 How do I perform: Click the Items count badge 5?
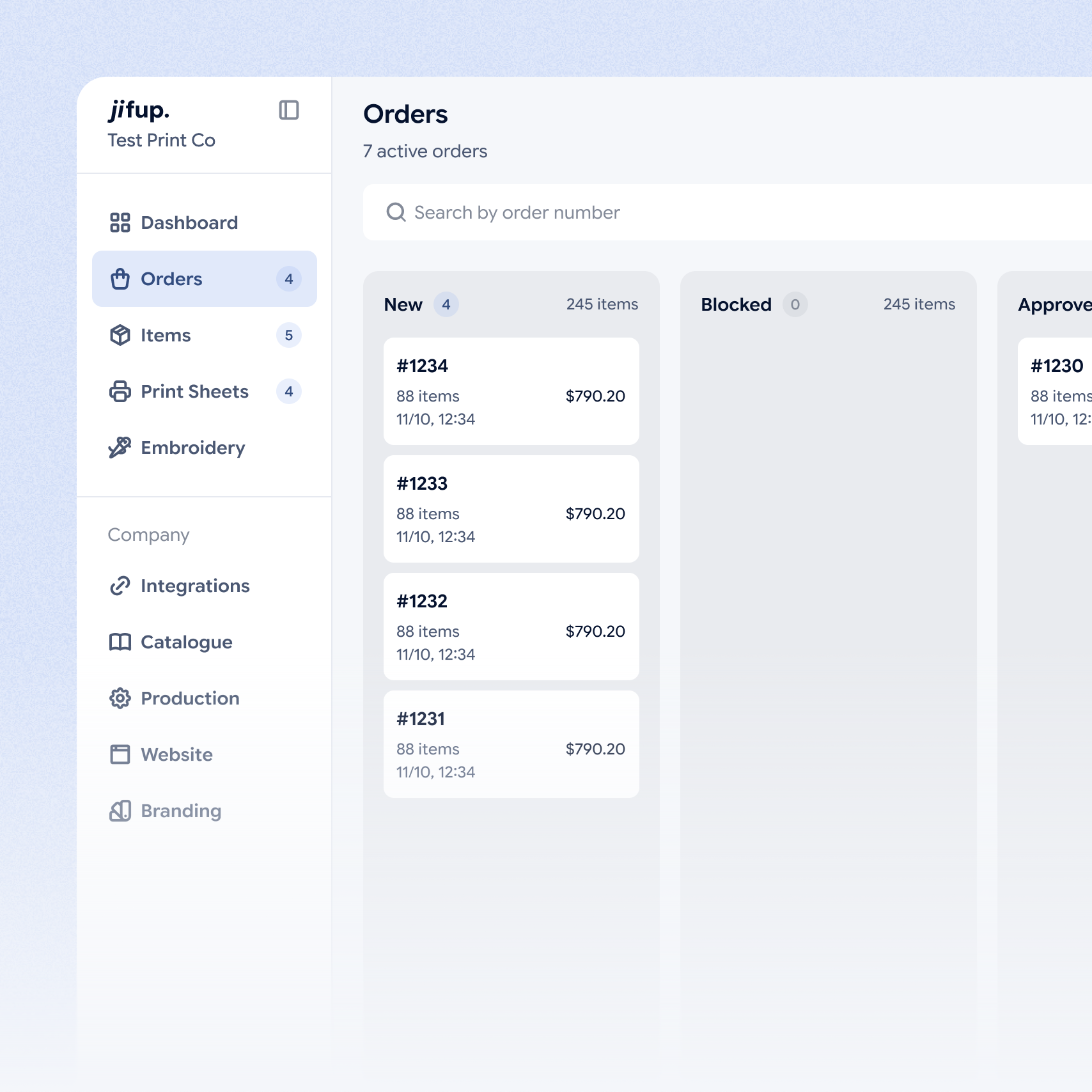point(289,335)
